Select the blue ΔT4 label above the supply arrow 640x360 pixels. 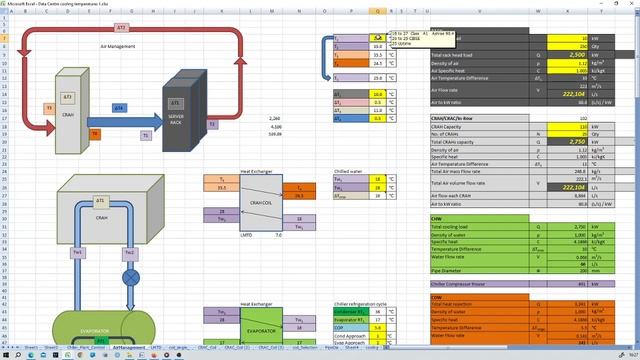pos(119,108)
